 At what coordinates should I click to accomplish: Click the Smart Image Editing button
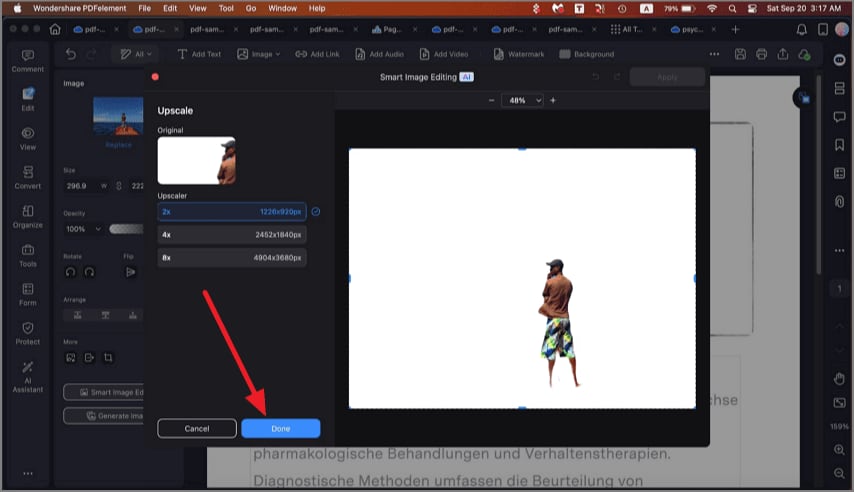coord(104,392)
